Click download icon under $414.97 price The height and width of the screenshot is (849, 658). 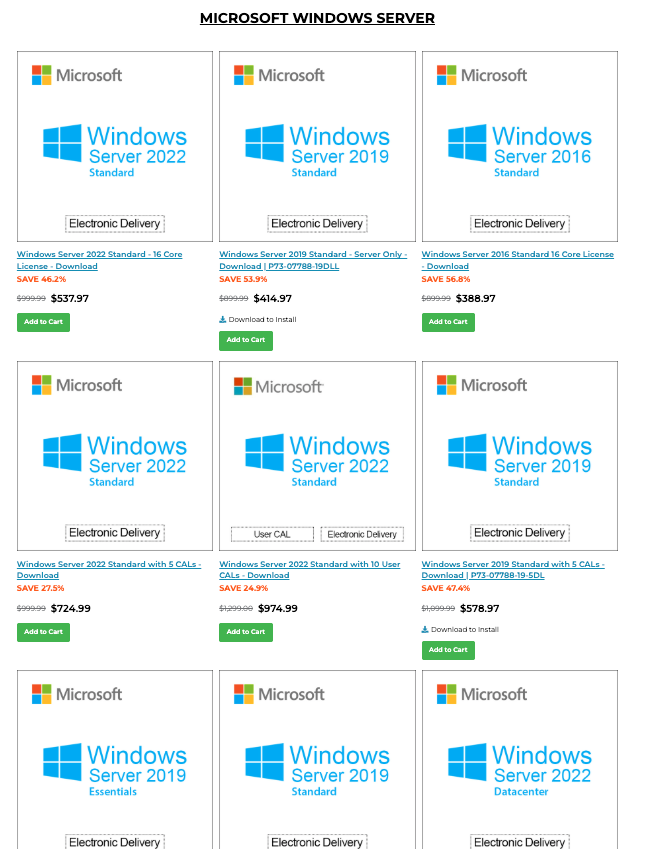223,319
